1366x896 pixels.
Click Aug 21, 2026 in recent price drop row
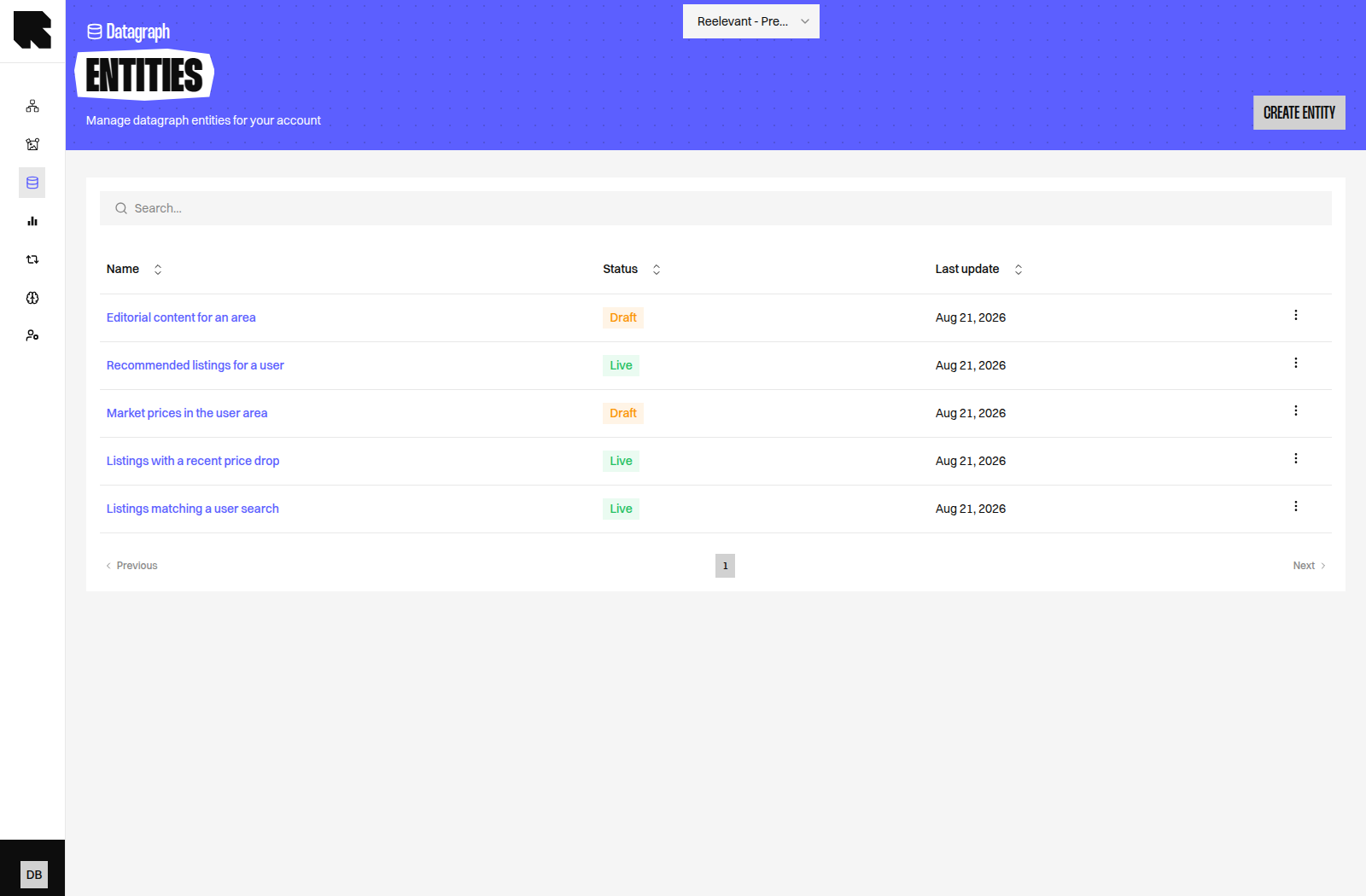click(x=971, y=461)
